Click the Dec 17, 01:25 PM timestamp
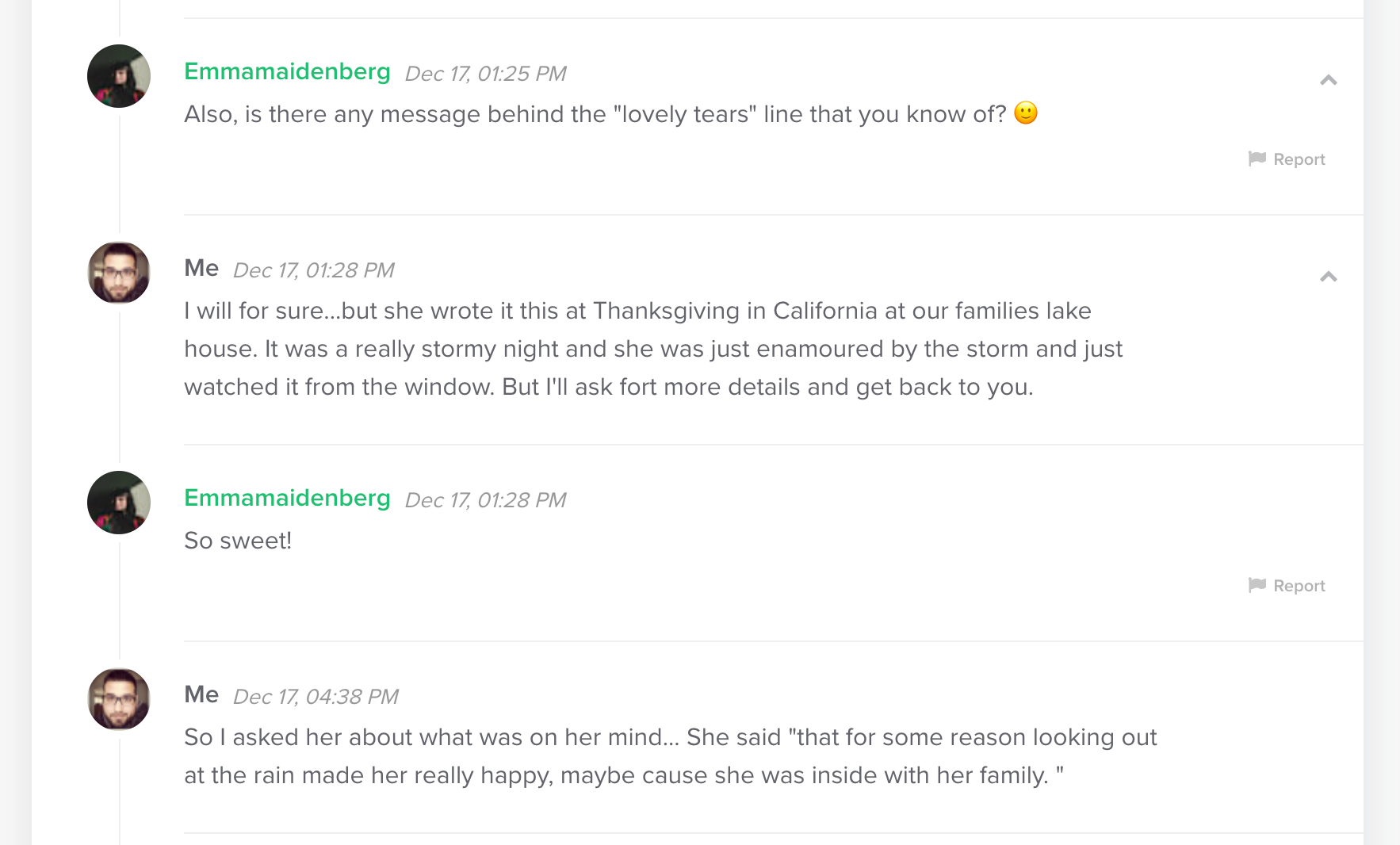This screenshot has width=1400, height=845. pyautogui.click(x=485, y=74)
